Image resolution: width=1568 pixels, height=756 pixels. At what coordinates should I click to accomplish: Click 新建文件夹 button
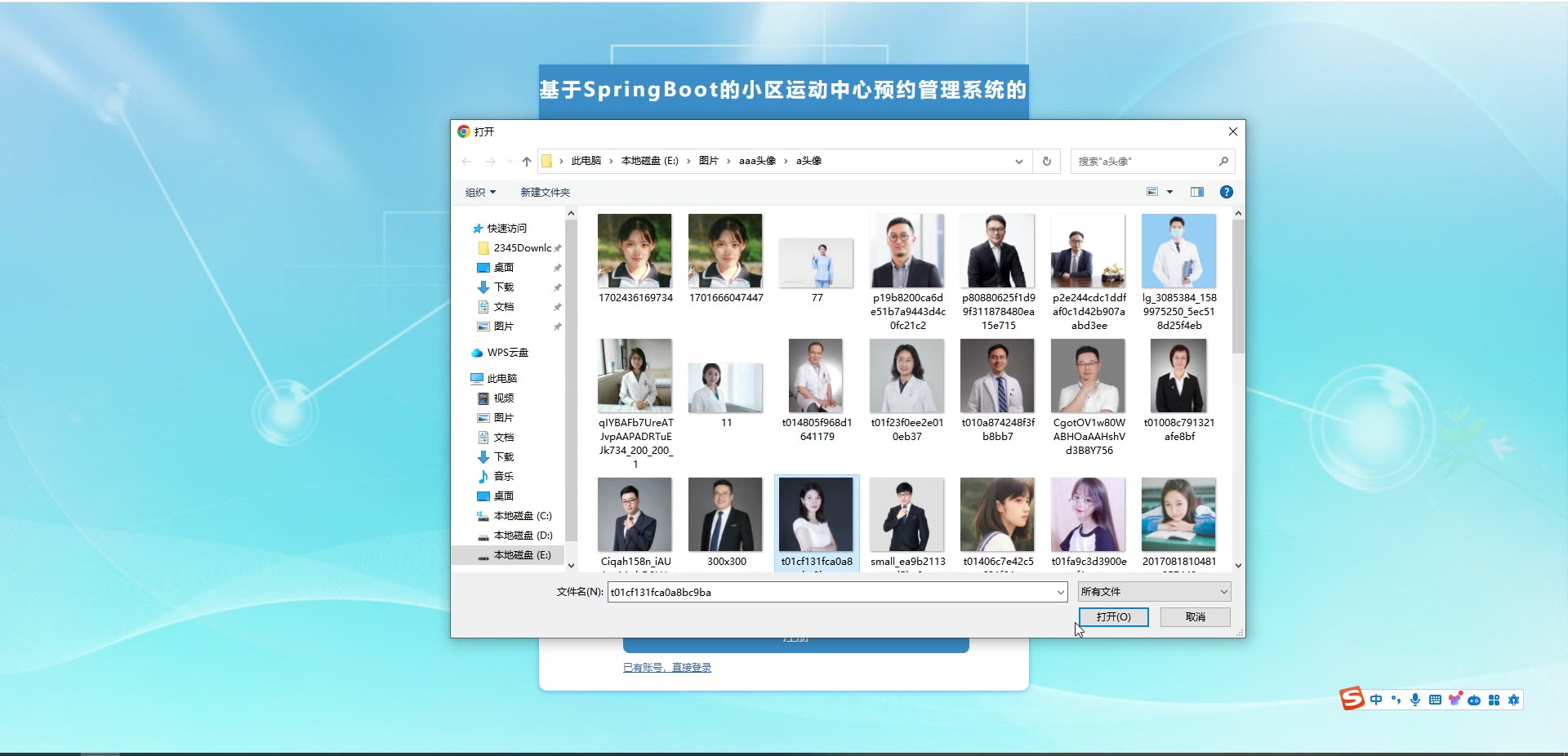click(x=546, y=193)
